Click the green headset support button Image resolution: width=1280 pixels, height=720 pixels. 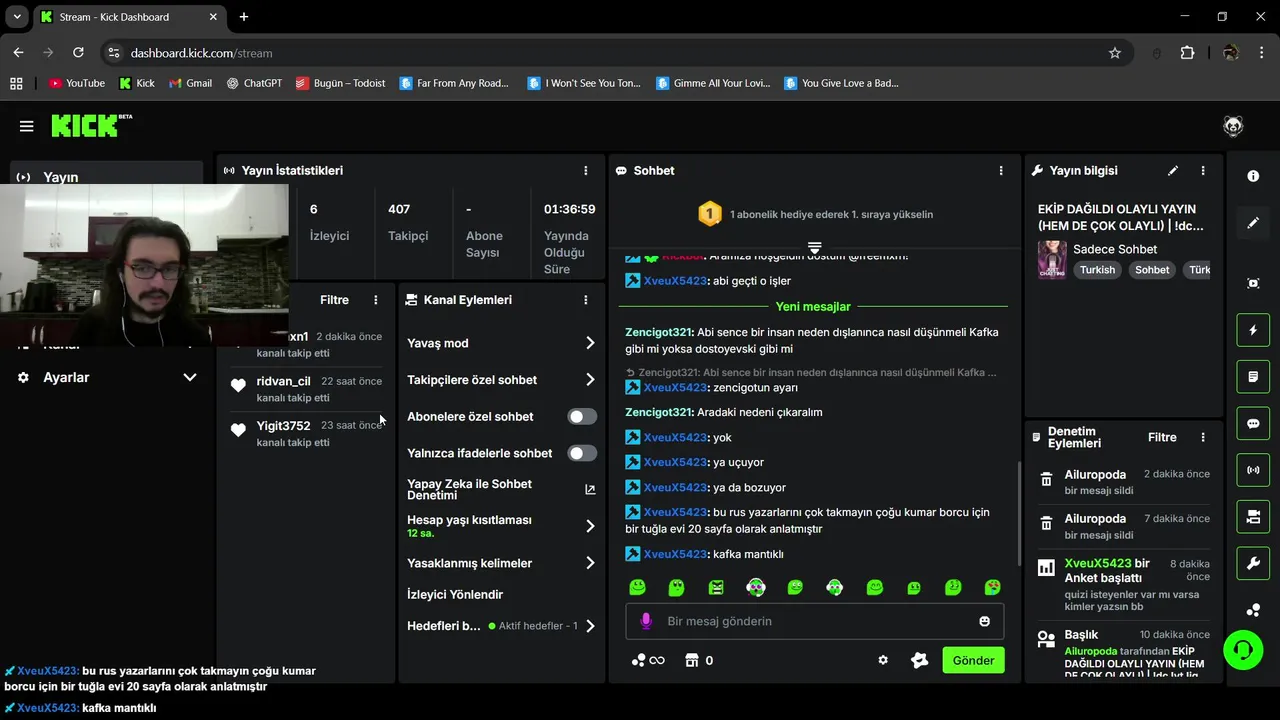click(x=1243, y=651)
